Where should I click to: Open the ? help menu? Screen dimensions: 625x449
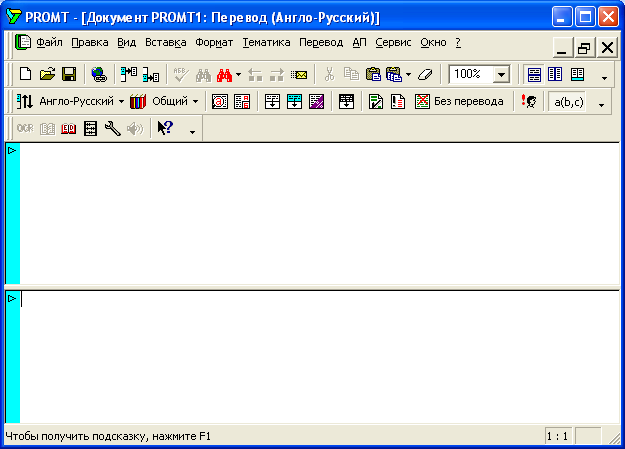click(x=458, y=42)
